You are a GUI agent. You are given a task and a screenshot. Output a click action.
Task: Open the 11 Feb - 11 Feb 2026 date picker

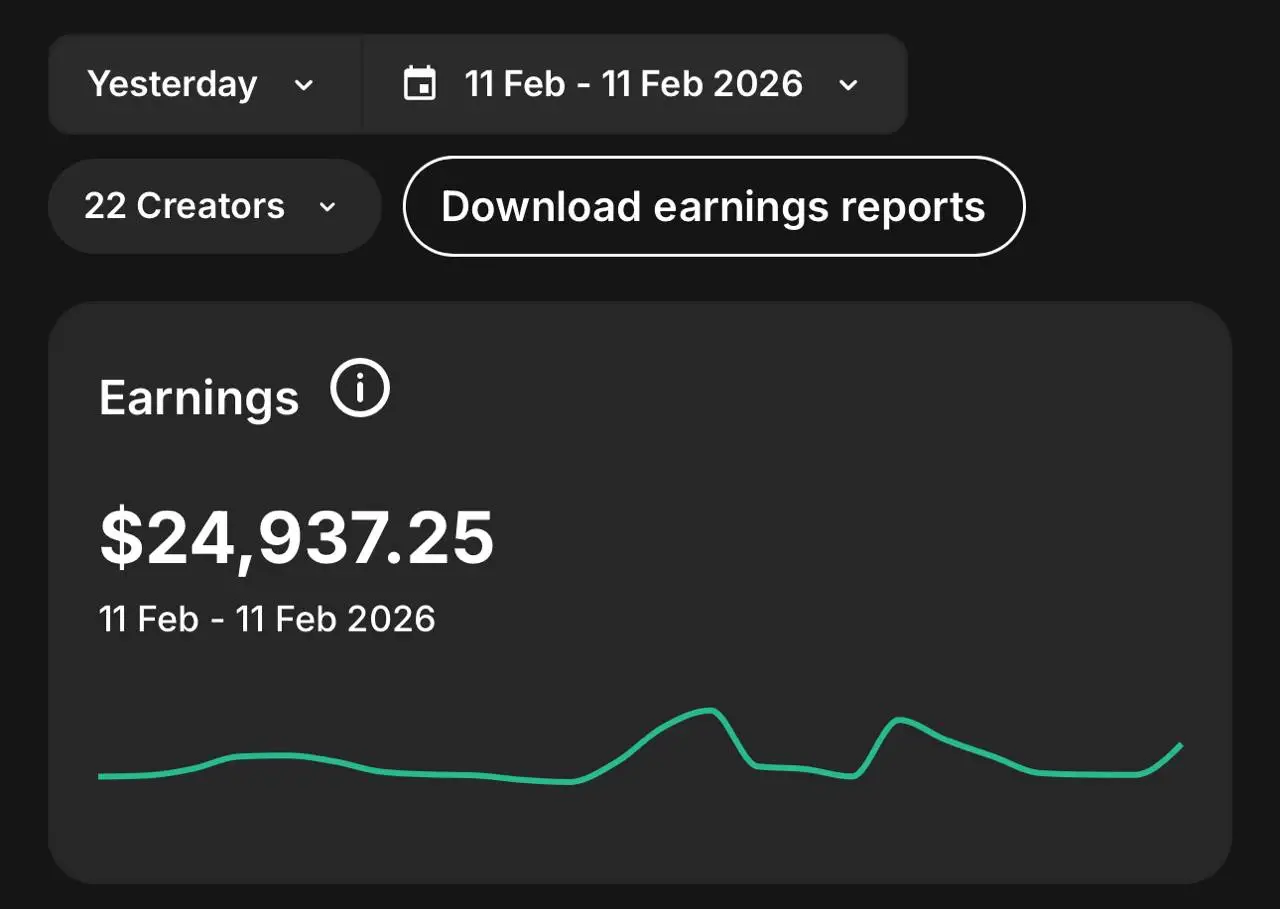point(635,84)
